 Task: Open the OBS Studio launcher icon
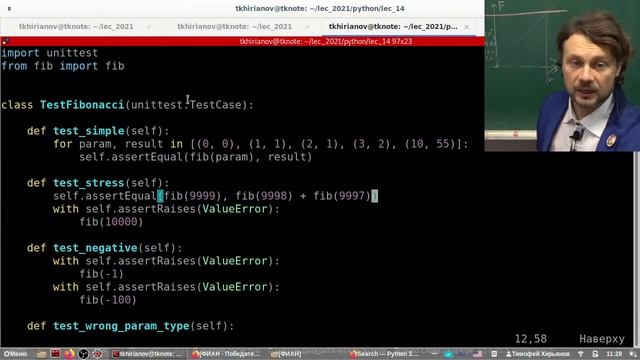(84, 354)
